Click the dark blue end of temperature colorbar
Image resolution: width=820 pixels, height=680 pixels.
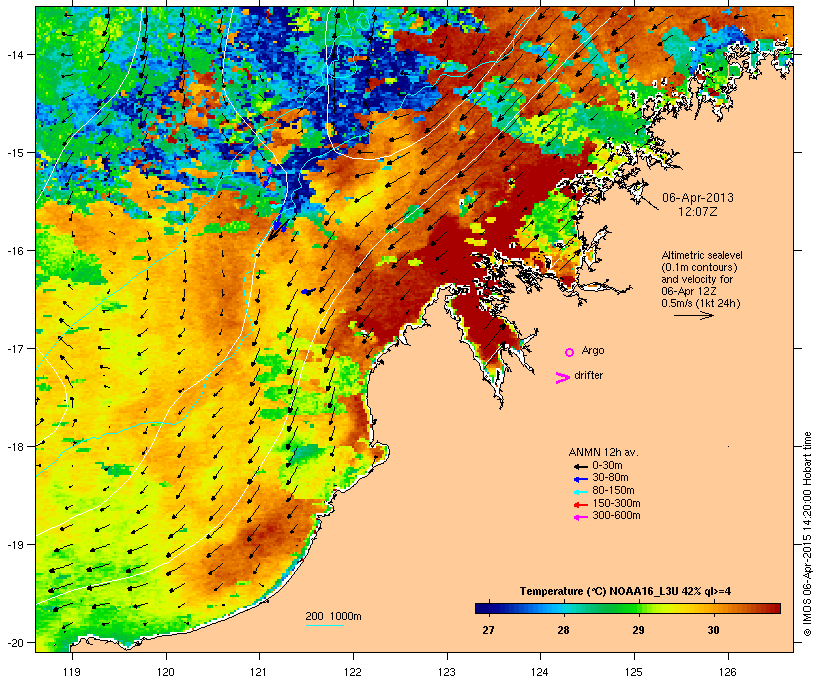tap(481, 608)
